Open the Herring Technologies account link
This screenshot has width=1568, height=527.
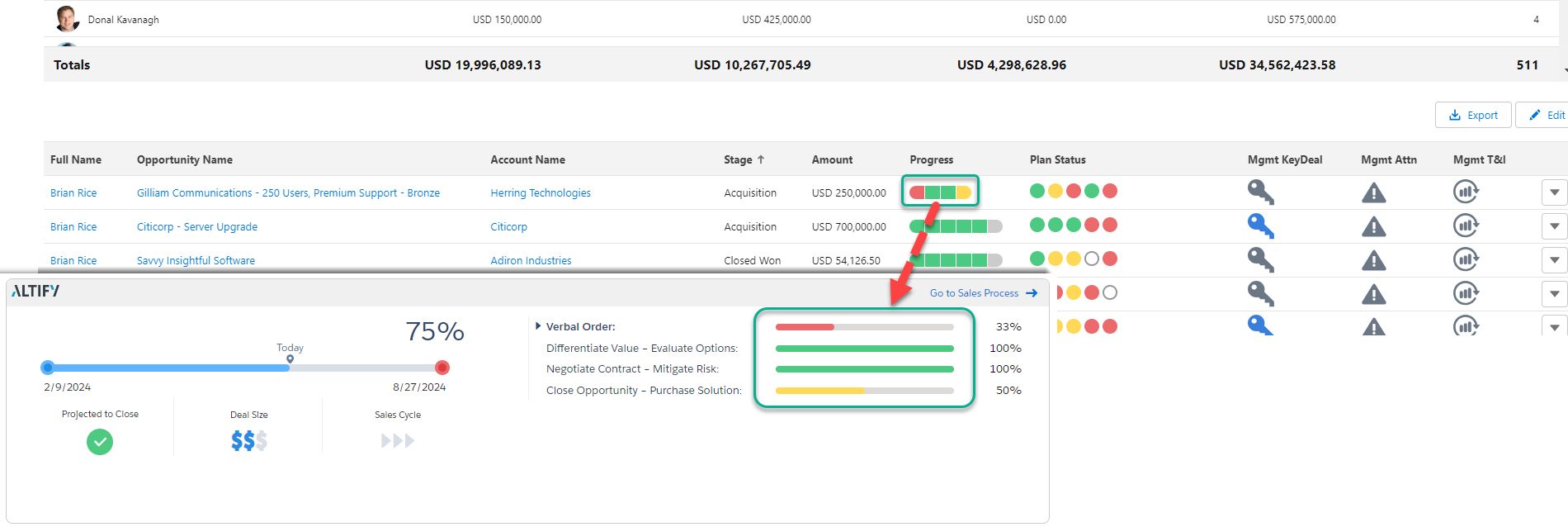click(541, 192)
